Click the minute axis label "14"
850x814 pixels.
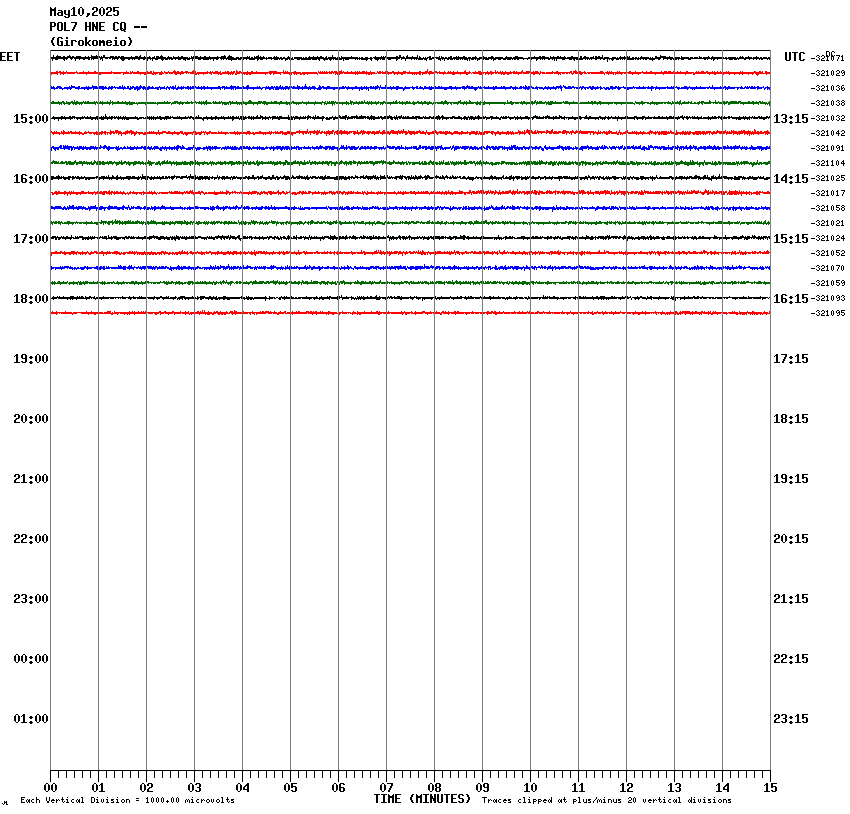tap(722, 788)
